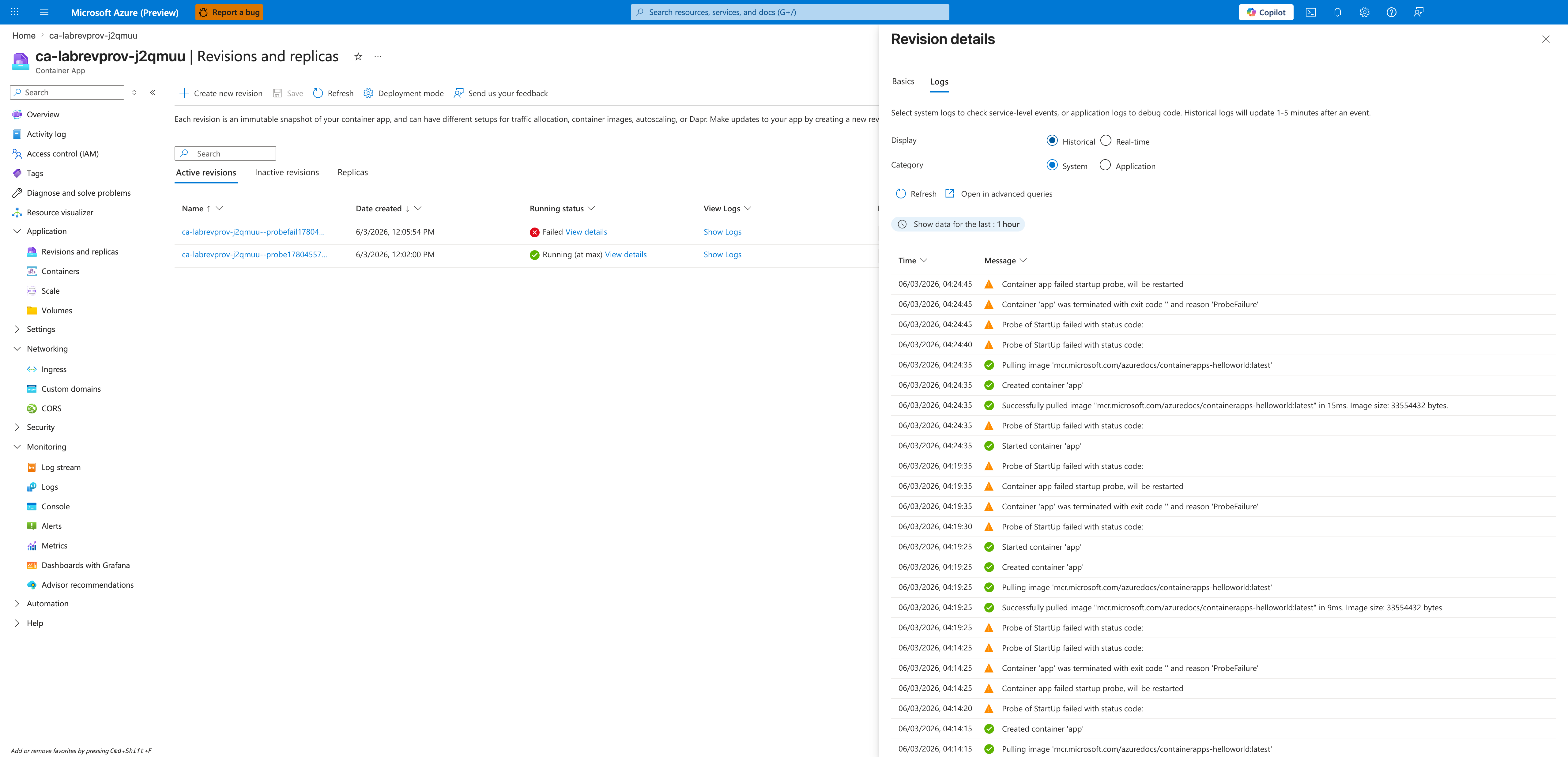The height and width of the screenshot is (757, 1568).
Task: Open Dashboards with Grafana
Action: [x=85, y=565]
